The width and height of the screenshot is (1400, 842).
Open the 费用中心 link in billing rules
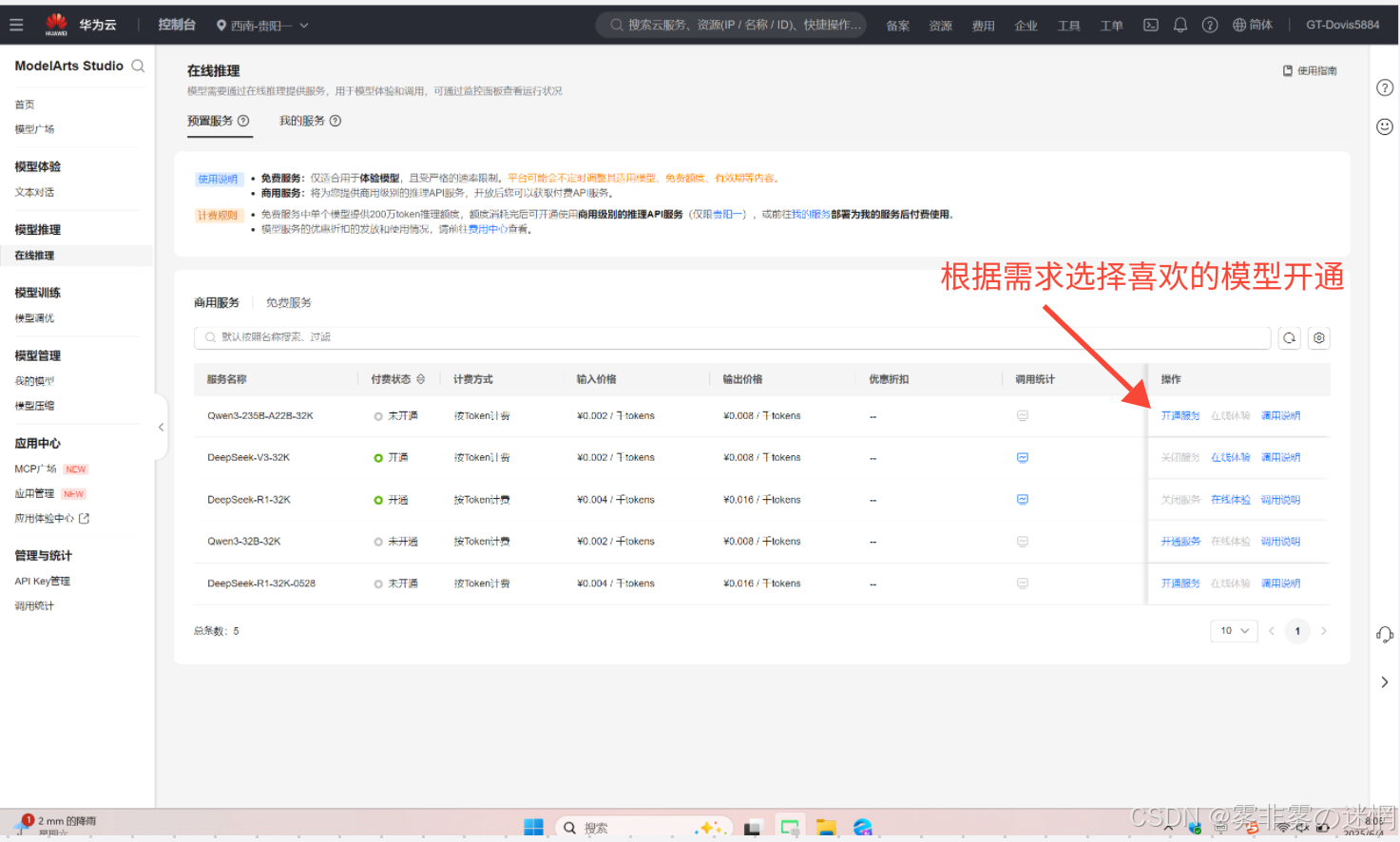(x=488, y=229)
